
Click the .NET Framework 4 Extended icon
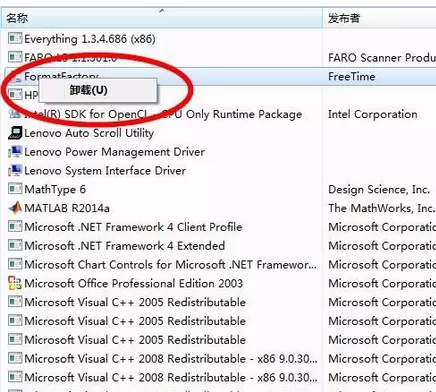(15, 245)
